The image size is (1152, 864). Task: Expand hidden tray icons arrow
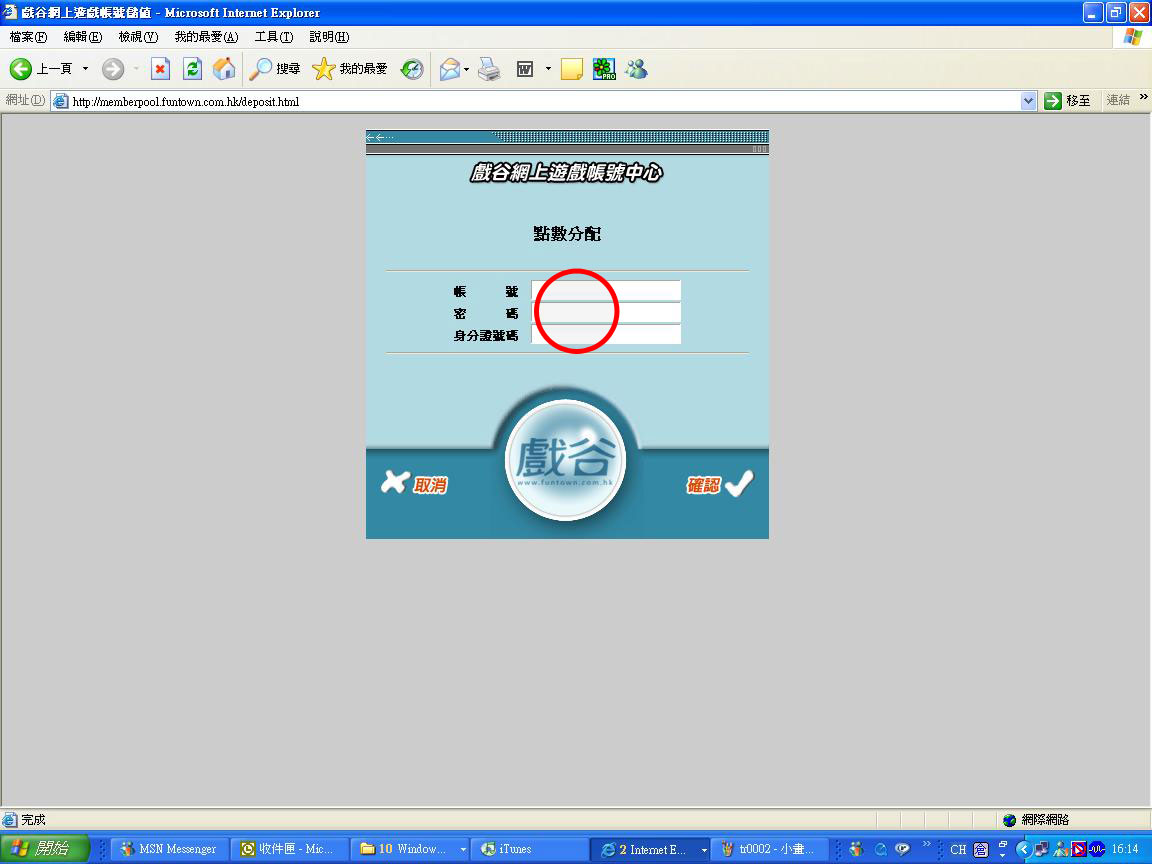1023,849
